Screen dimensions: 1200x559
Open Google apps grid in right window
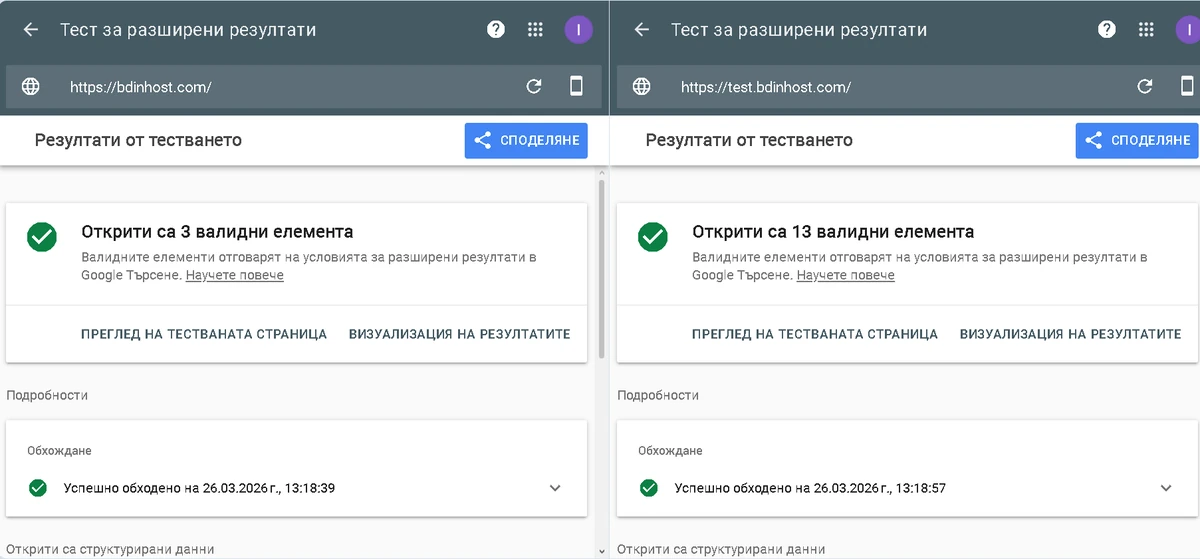click(1147, 30)
